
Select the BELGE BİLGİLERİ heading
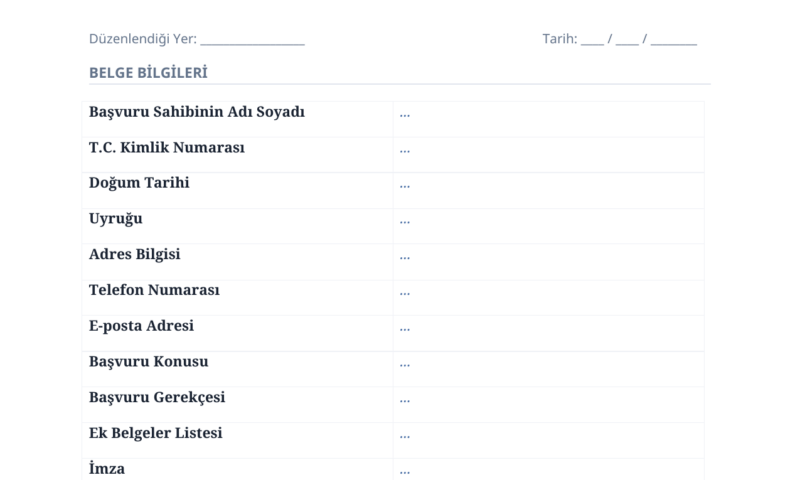(148, 73)
